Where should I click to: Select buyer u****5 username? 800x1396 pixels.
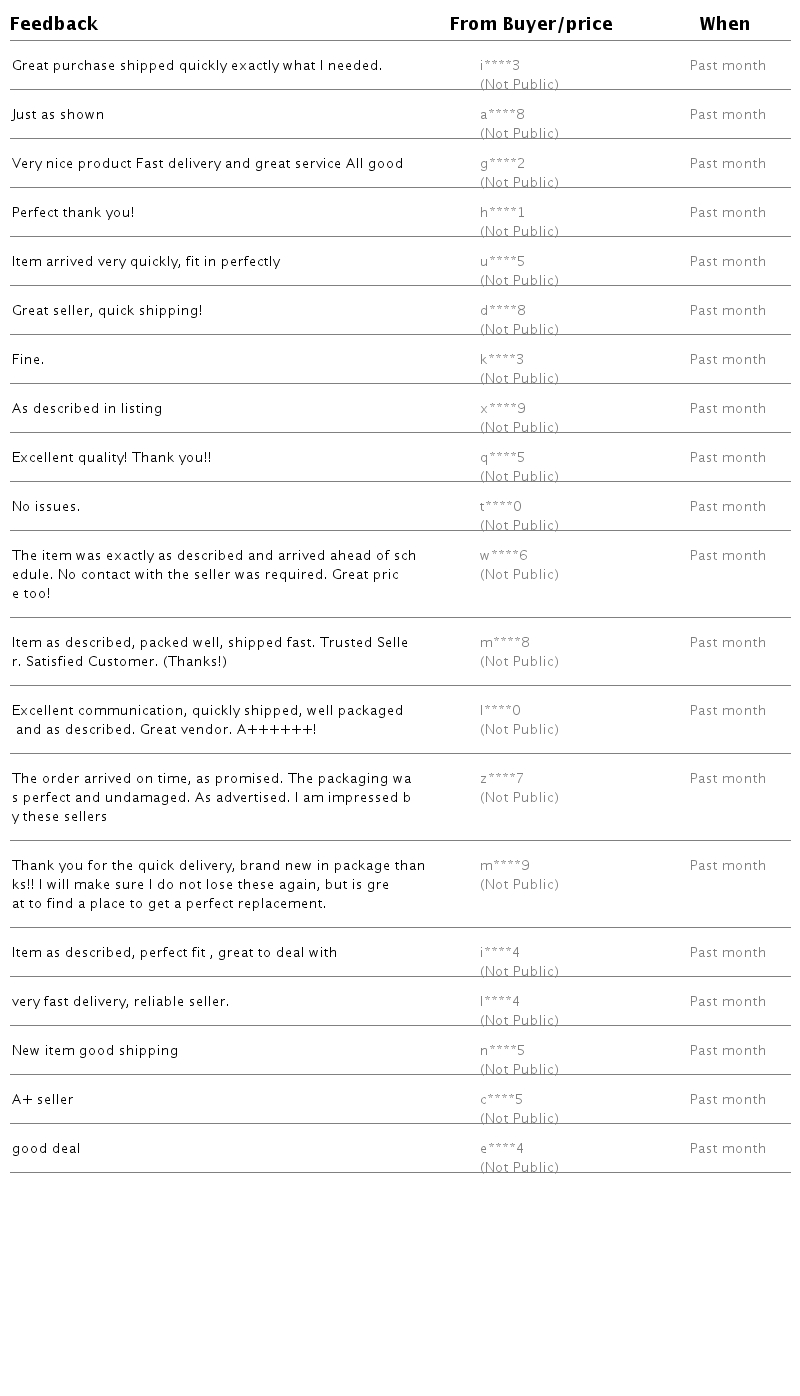tap(502, 262)
